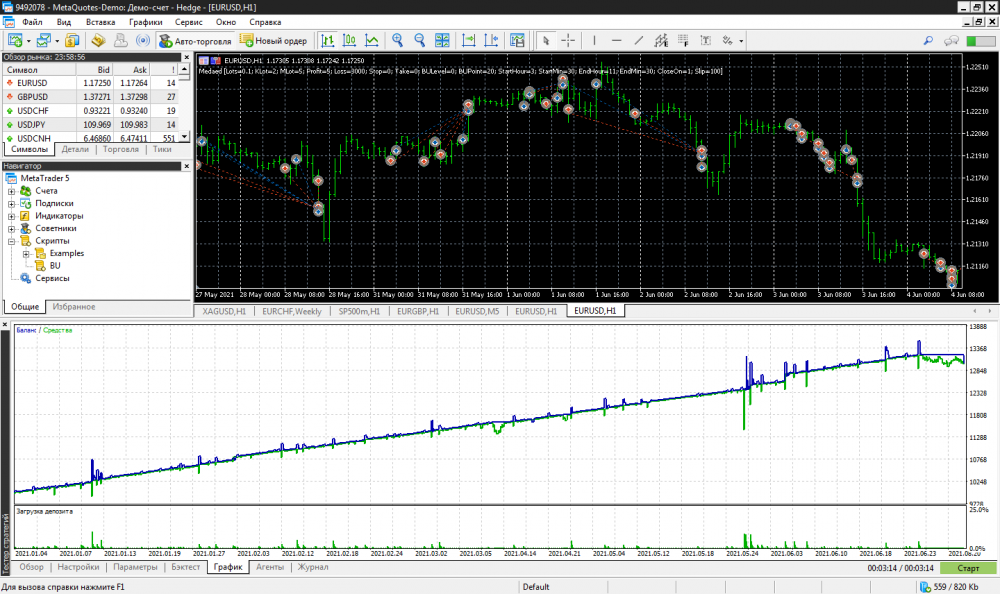The image size is (1000, 594).
Task: Click Market Watch scrollbar down arrow
Action: (x=184, y=137)
